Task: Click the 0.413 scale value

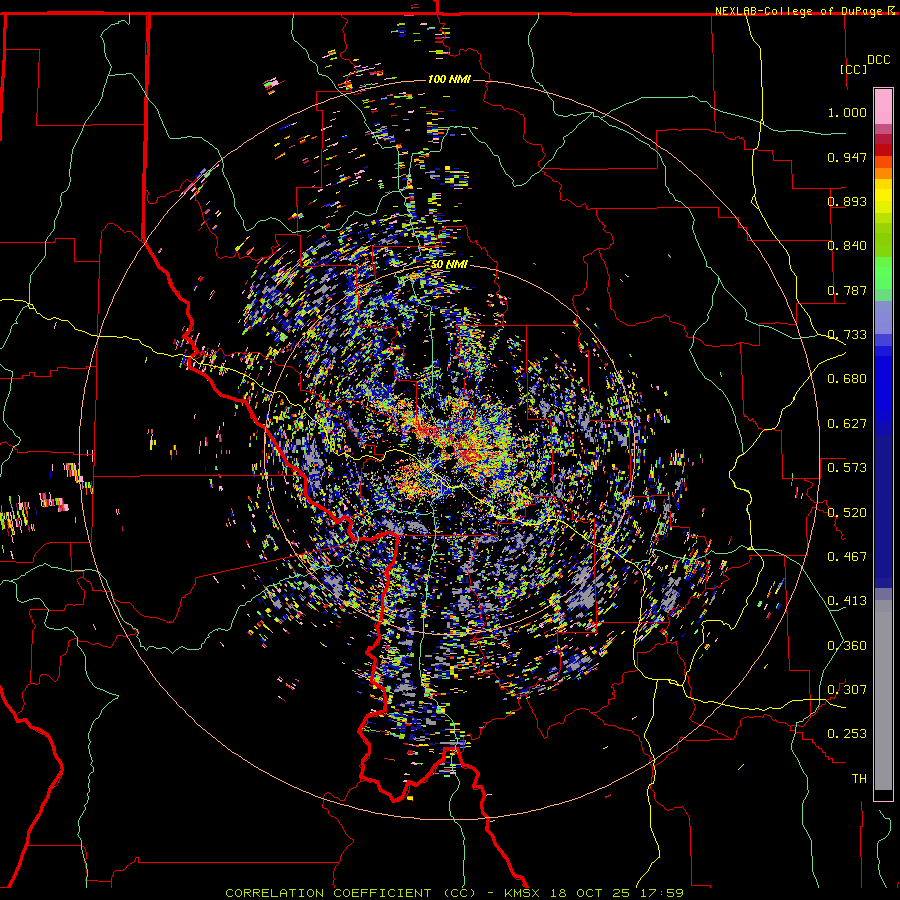Action: point(847,601)
